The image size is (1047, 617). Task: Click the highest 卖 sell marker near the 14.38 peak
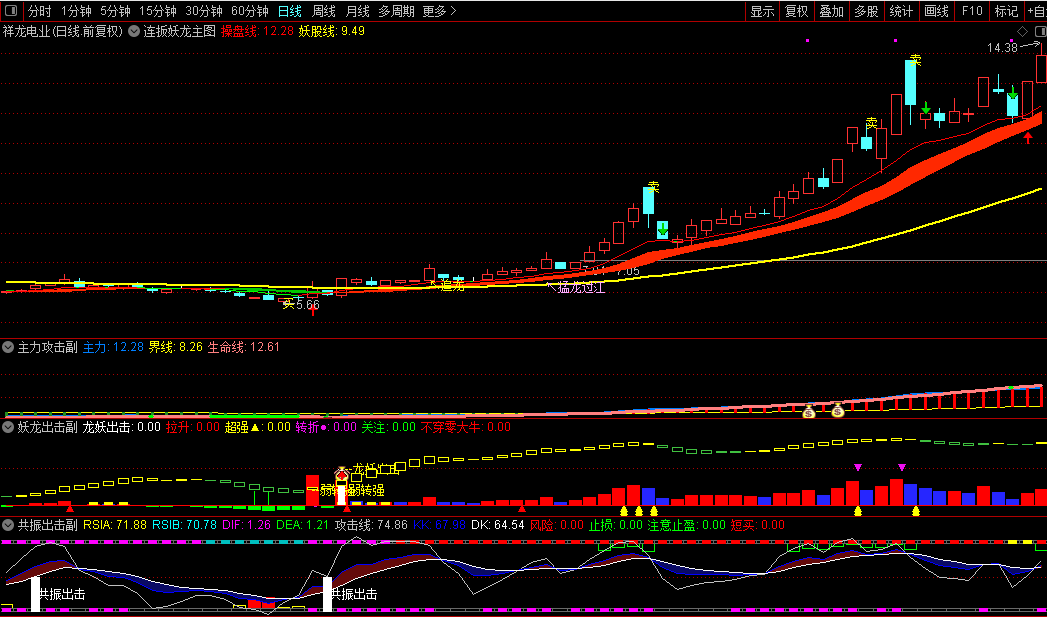tap(915, 61)
